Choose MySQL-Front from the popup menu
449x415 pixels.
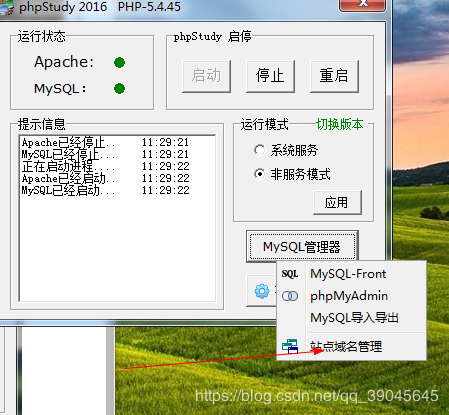pyautogui.click(x=351, y=274)
